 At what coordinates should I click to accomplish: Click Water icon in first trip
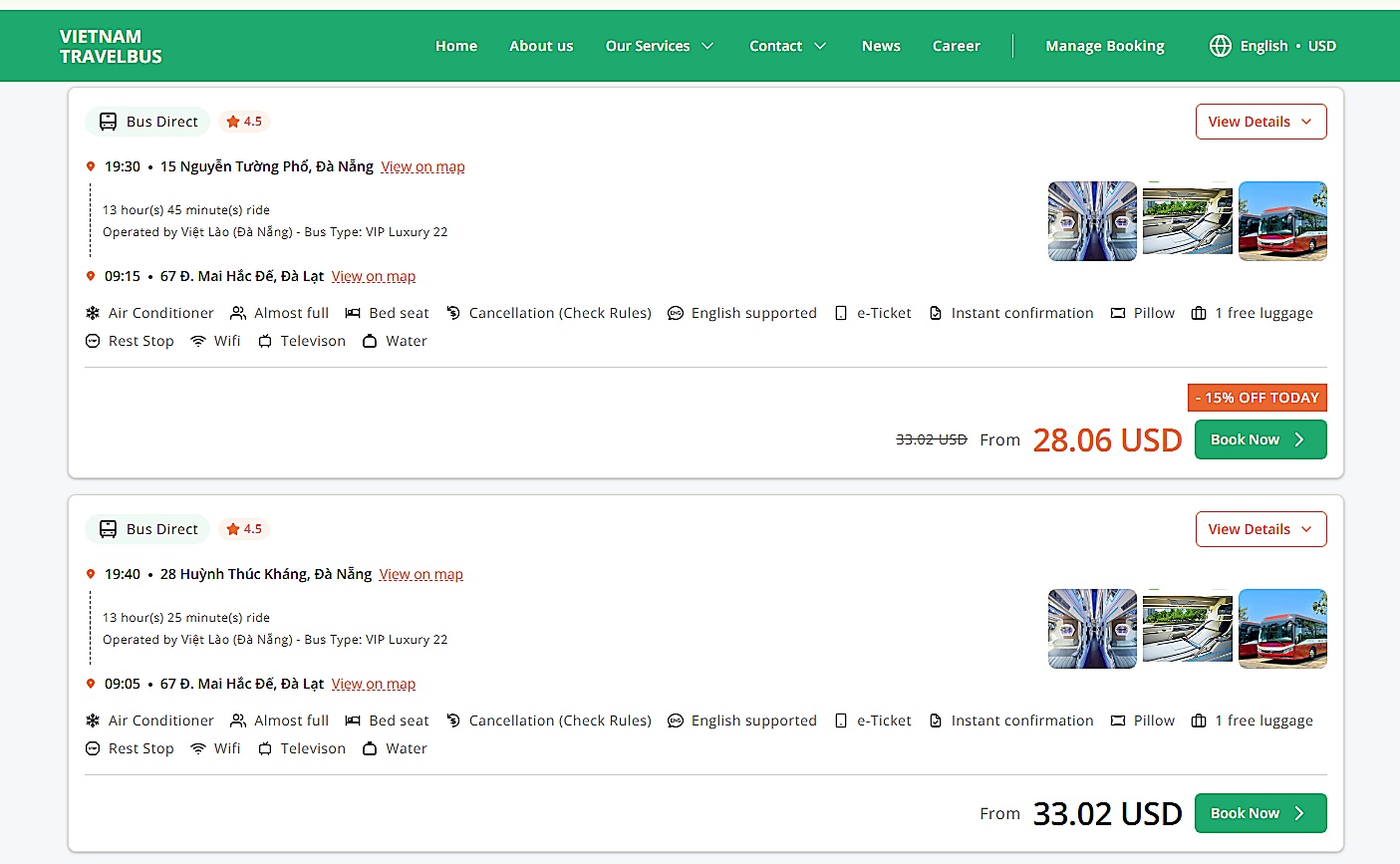[x=370, y=341]
